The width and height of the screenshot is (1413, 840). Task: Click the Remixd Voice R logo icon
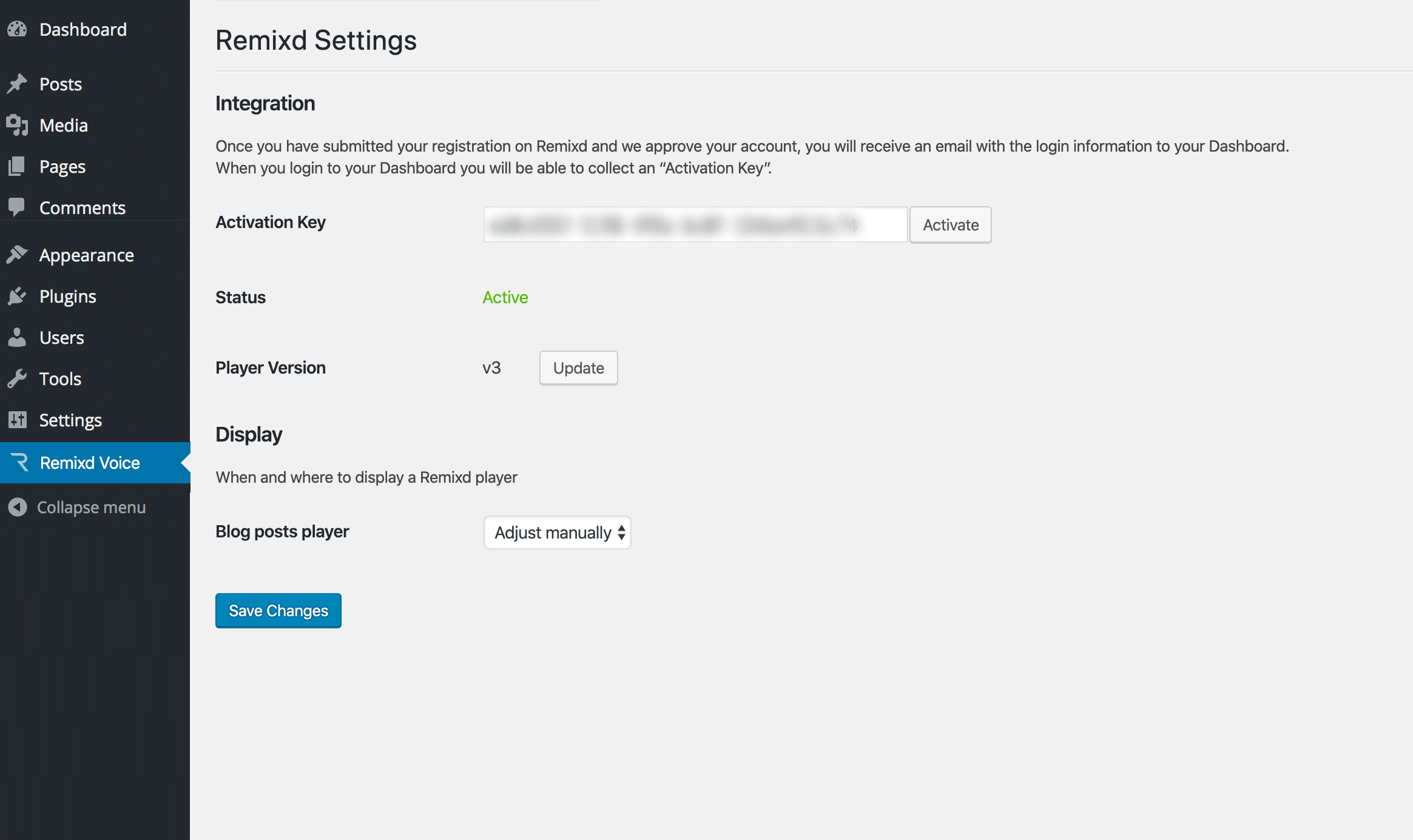(19, 462)
